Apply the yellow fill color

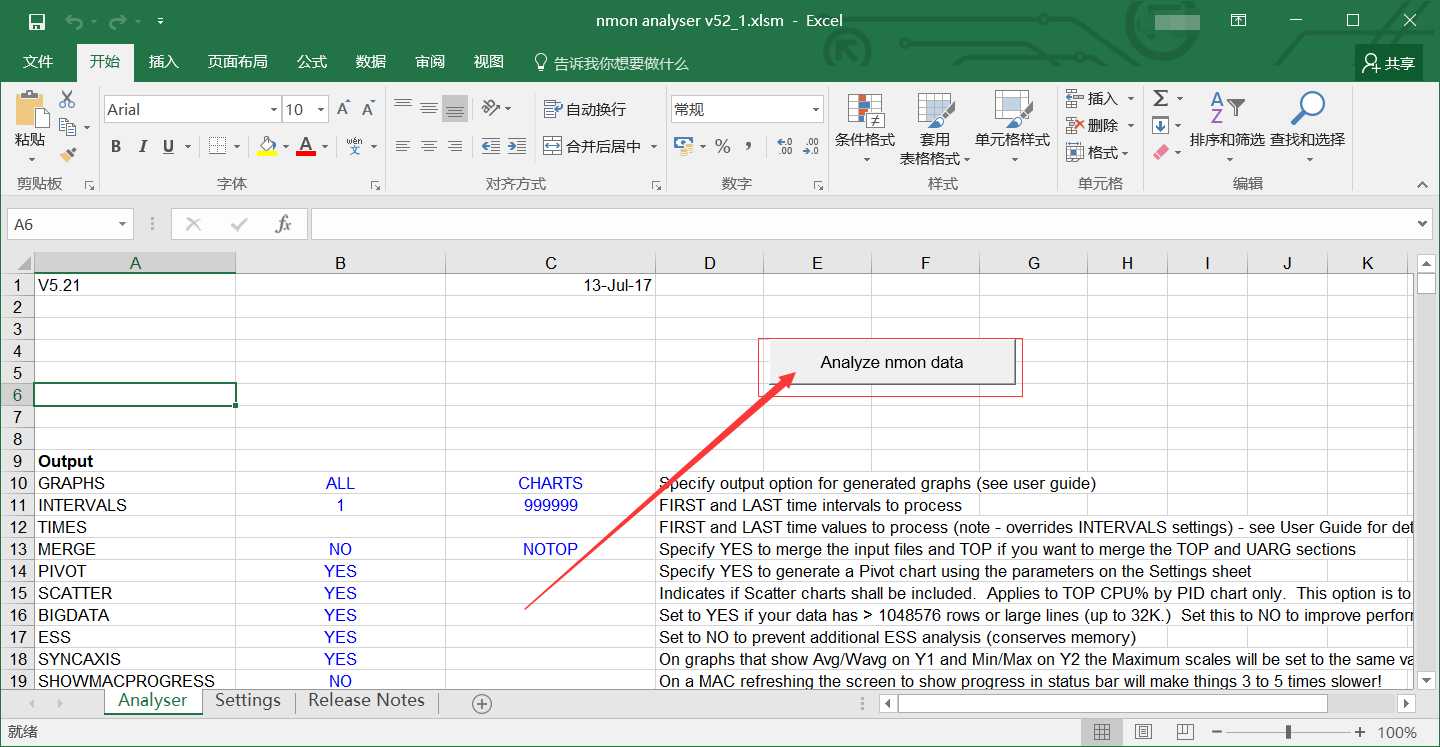coord(267,146)
